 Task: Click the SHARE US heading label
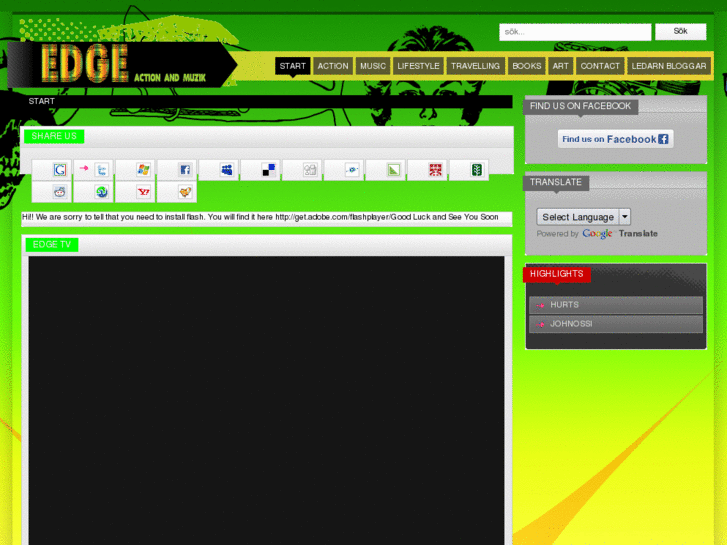54,136
